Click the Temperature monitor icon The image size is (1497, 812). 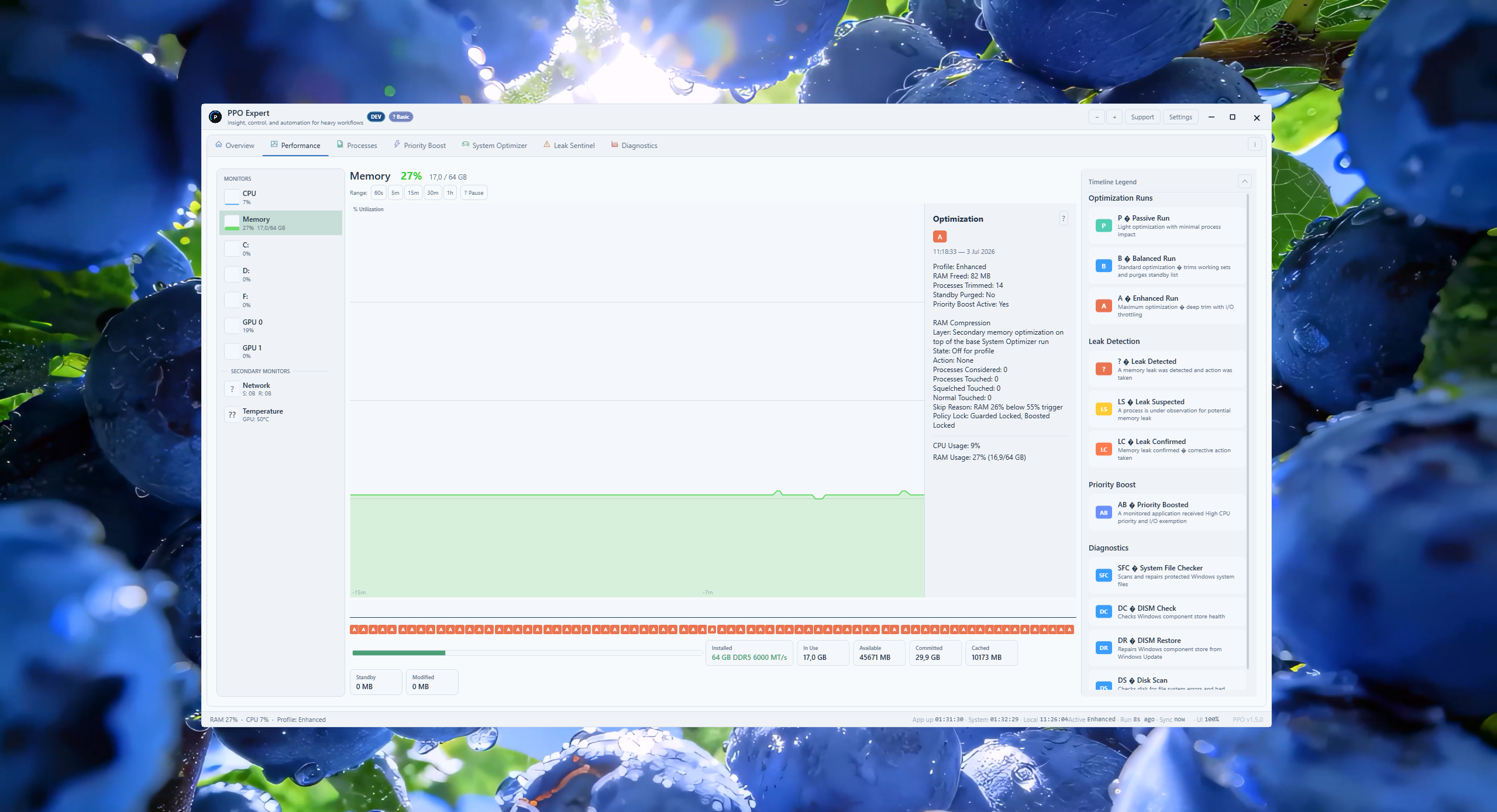click(232, 415)
